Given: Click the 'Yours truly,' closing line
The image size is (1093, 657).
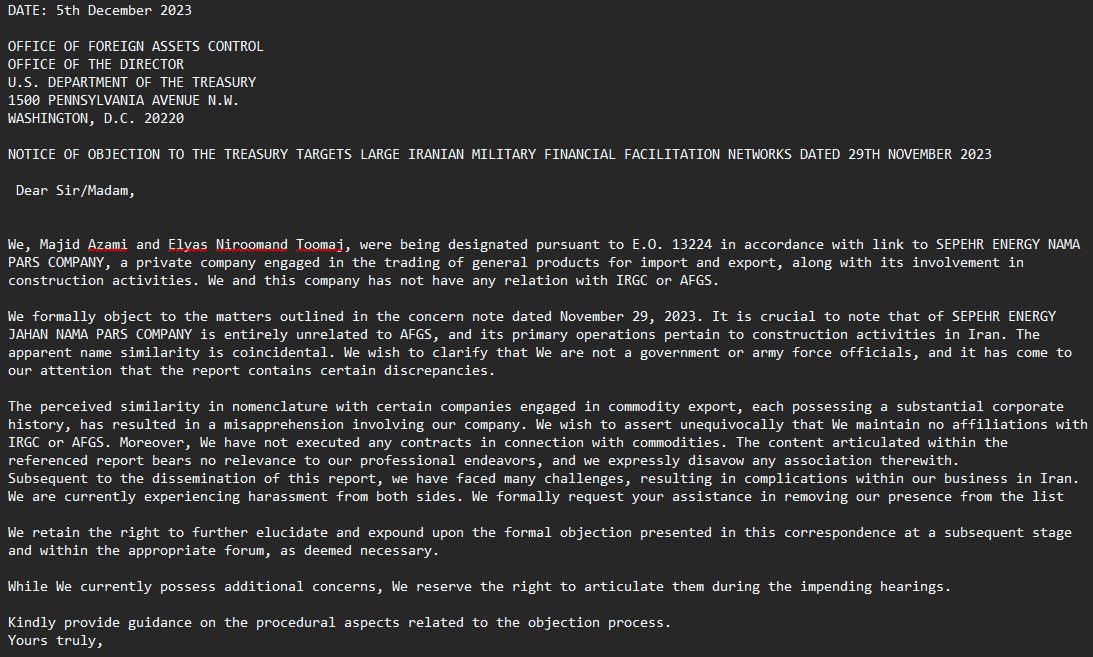Looking at the screenshot, I should pyautogui.click(x=55, y=641).
